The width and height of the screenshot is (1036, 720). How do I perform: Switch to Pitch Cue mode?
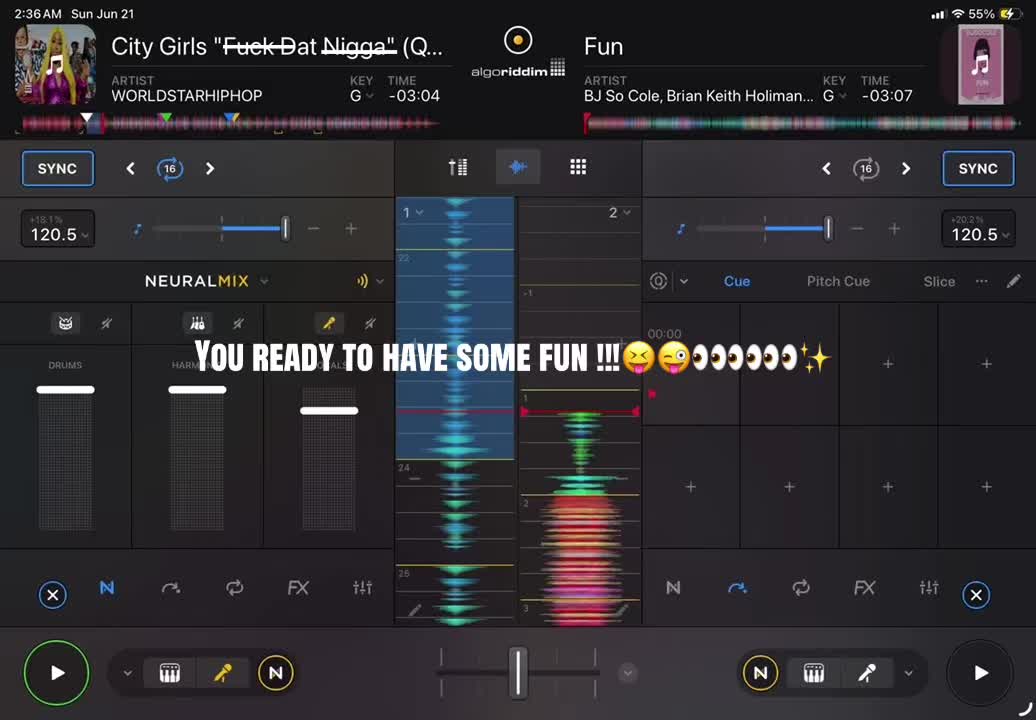[x=838, y=281]
